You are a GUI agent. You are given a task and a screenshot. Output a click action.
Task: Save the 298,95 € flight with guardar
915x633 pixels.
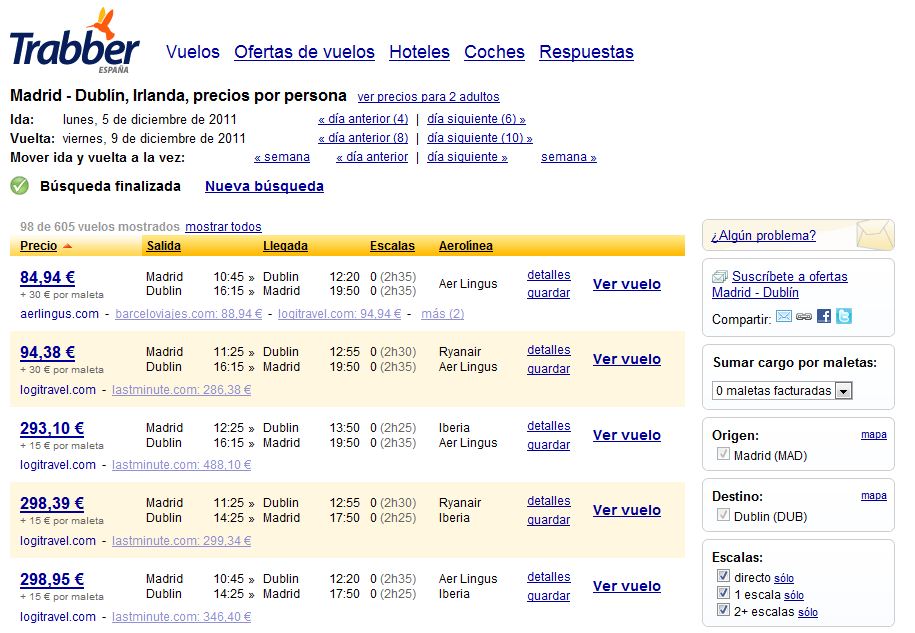549,596
